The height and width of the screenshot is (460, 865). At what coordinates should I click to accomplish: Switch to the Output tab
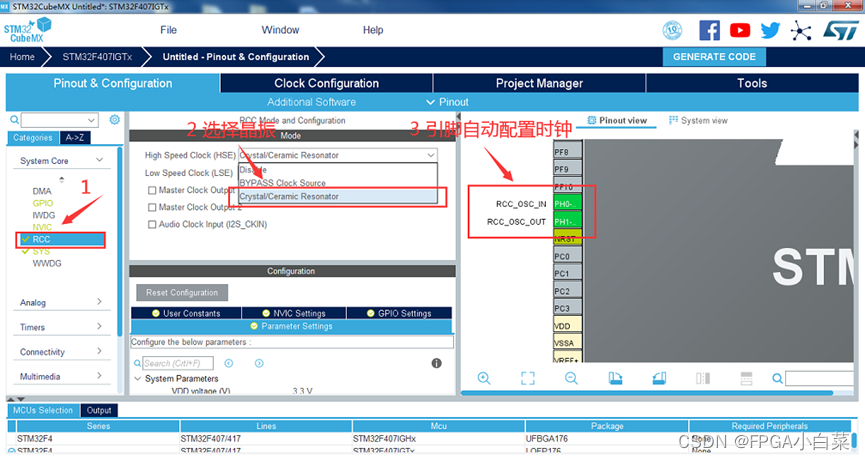click(99, 410)
